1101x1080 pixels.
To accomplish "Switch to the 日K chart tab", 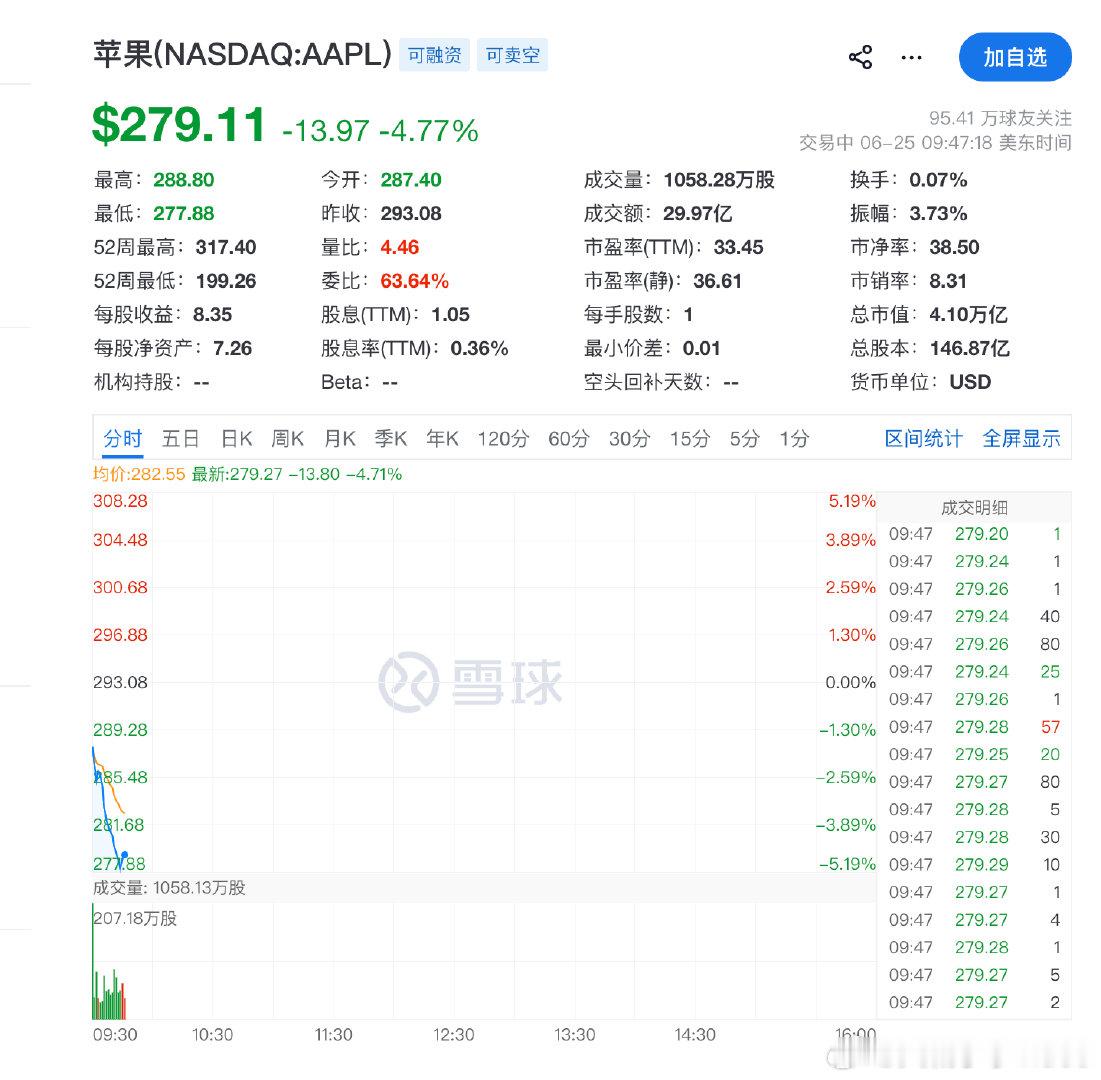I will coord(236,438).
